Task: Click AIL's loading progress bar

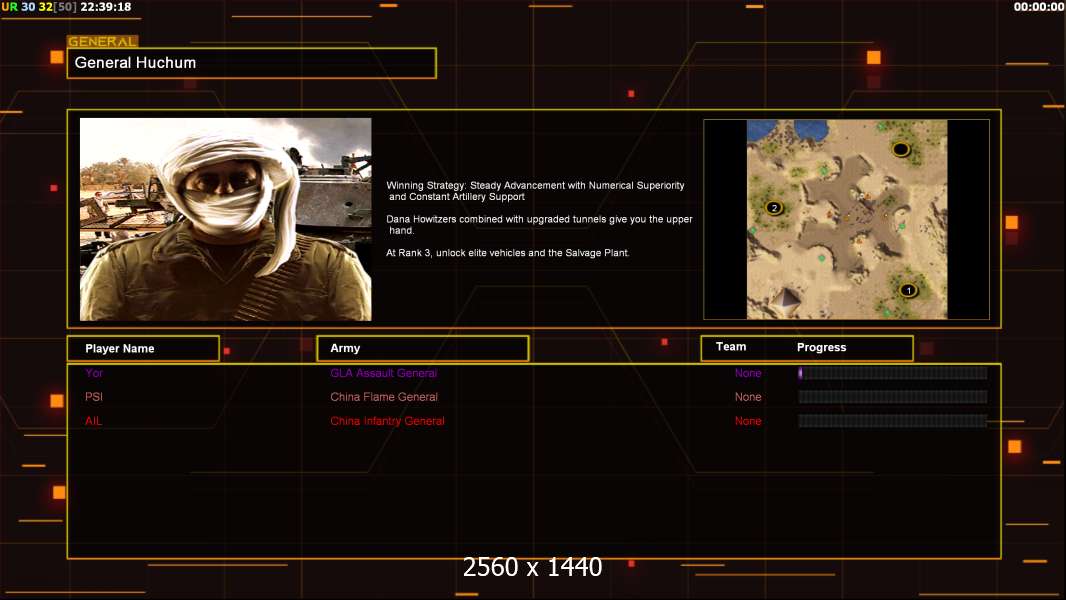Action: 892,421
